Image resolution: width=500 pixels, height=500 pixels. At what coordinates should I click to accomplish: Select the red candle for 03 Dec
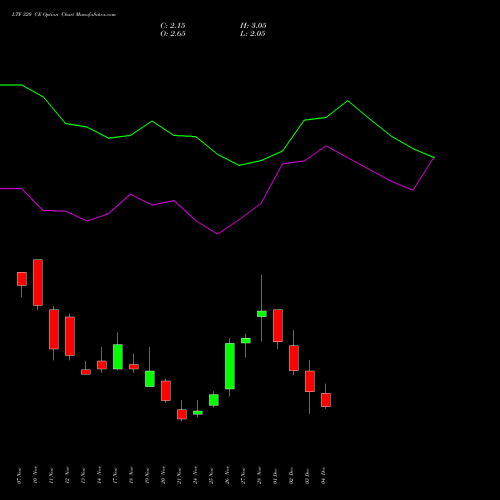310,381
